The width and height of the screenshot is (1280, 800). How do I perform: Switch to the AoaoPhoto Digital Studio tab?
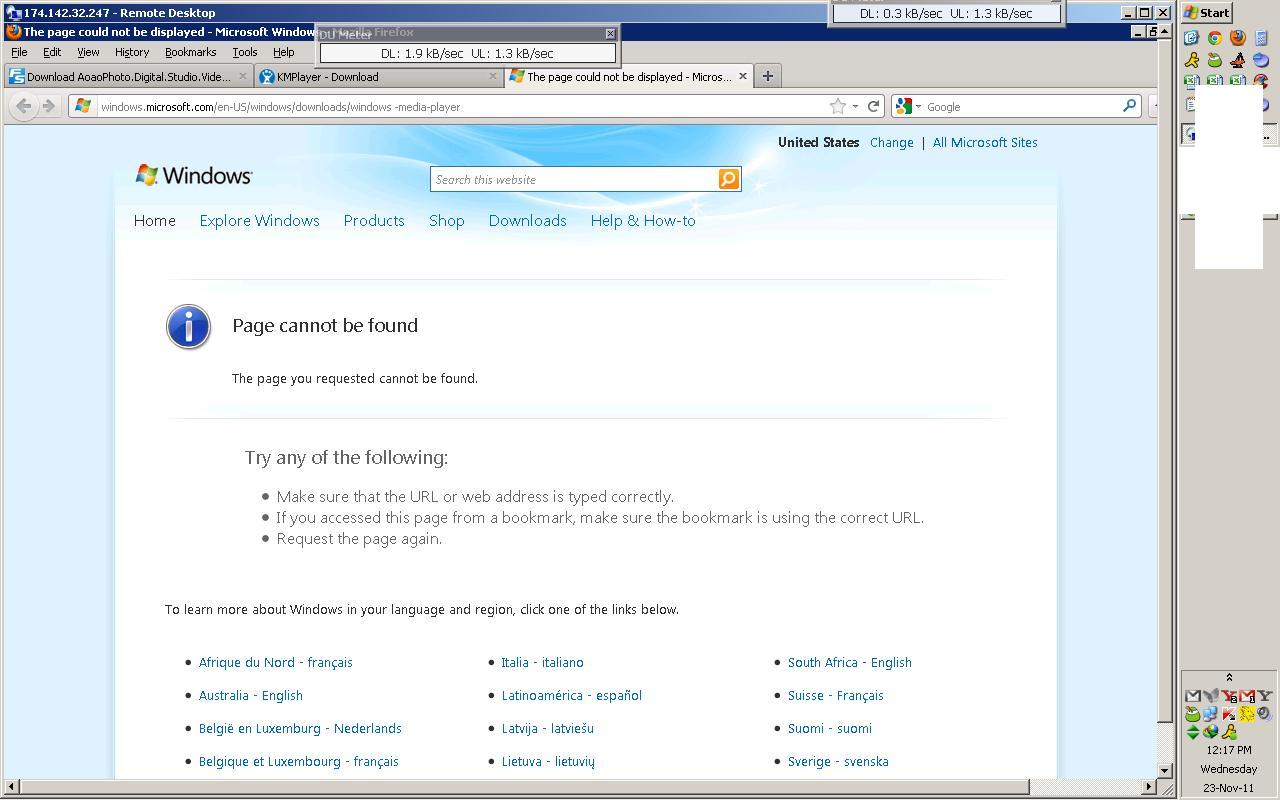129,76
